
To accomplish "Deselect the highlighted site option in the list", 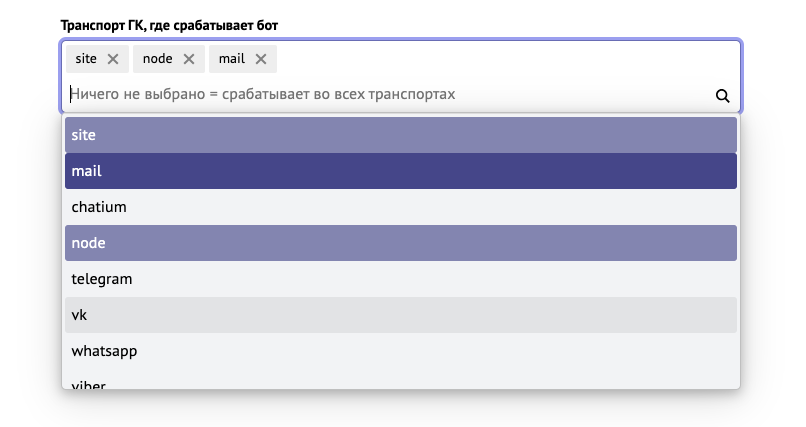I will tap(400, 135).
